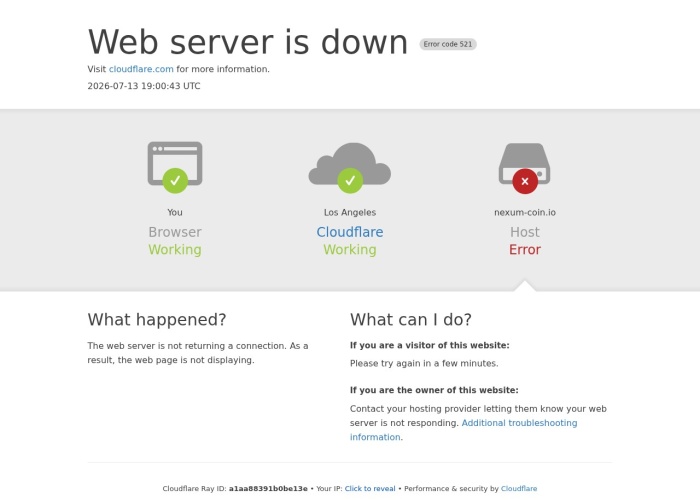Click the What happened? heading
This screenshot has height=500, width=700.
[157, 320]
